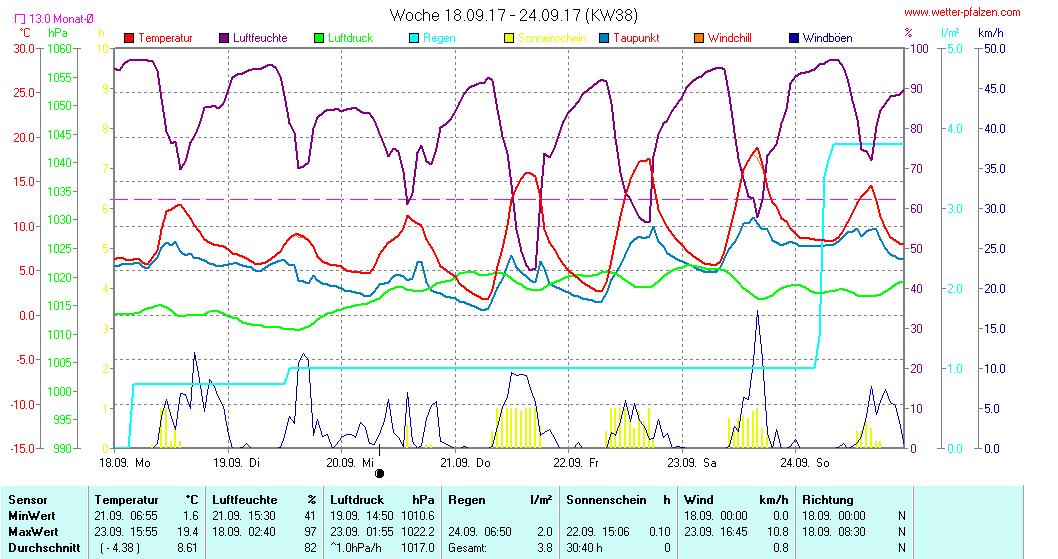Click the l/m² axis unit label
Screen dimensions: 1058x559
point(950,33)
